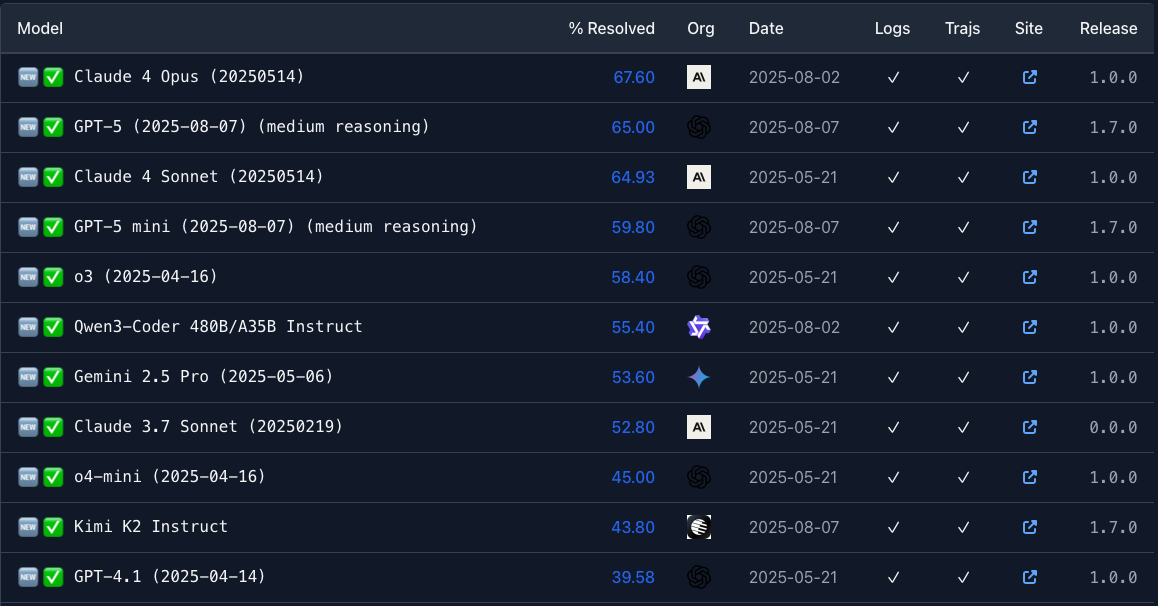Open the site link for Claude 3.7 Sonnet
The width and height of the screenshot is (1158, 606).
pos(1029,427)
